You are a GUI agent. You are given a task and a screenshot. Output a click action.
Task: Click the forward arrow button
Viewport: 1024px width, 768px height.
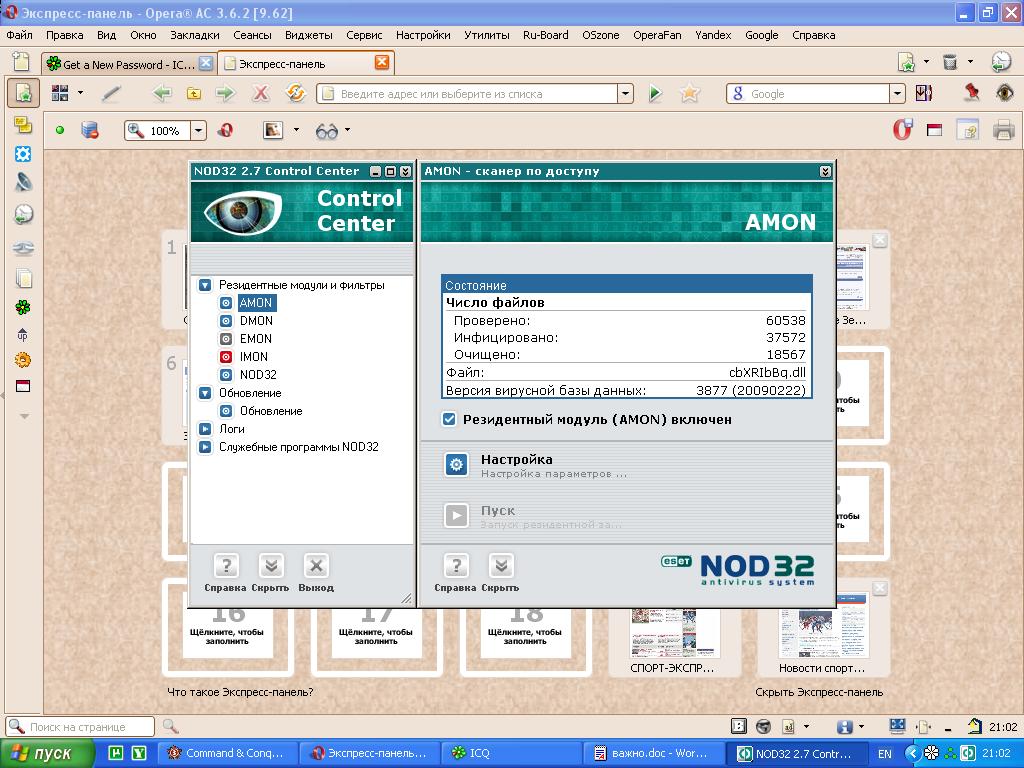point(225,93)
